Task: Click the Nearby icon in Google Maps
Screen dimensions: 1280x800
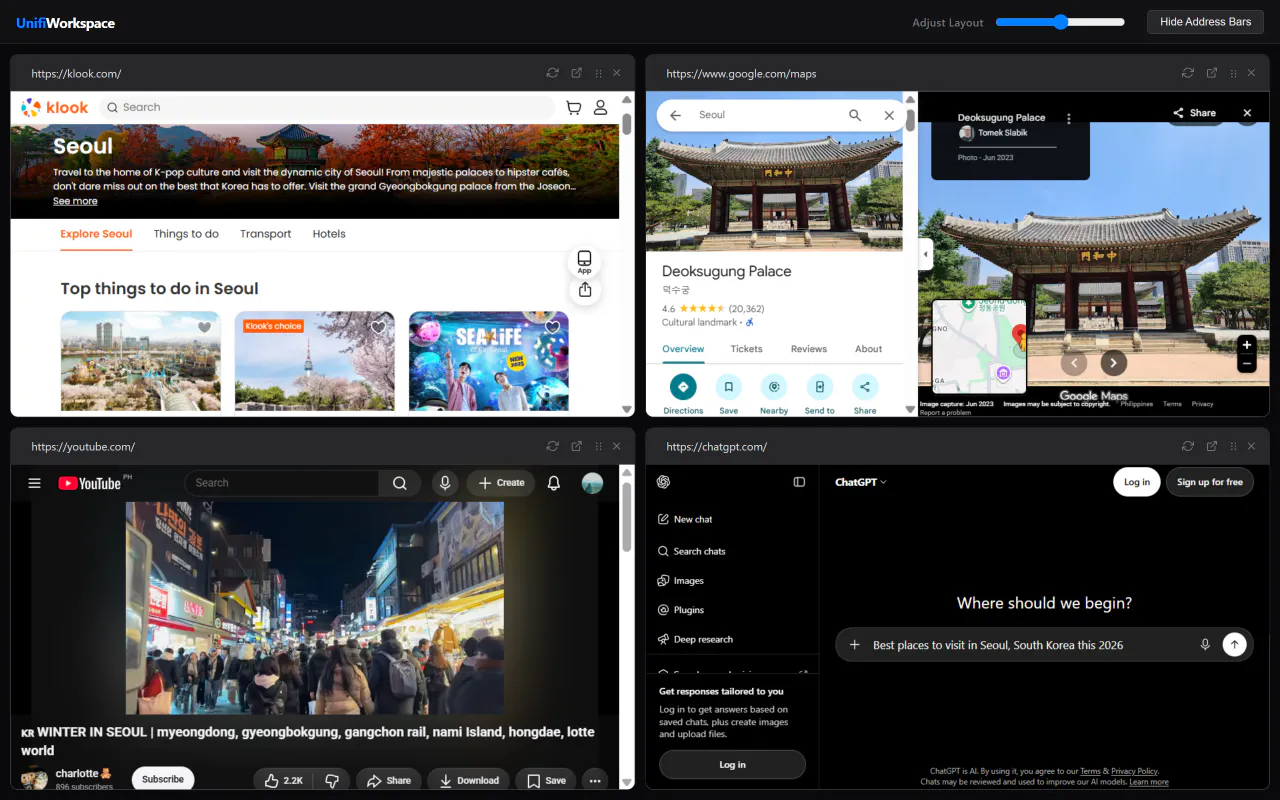Action: click(x=774, y=387)
